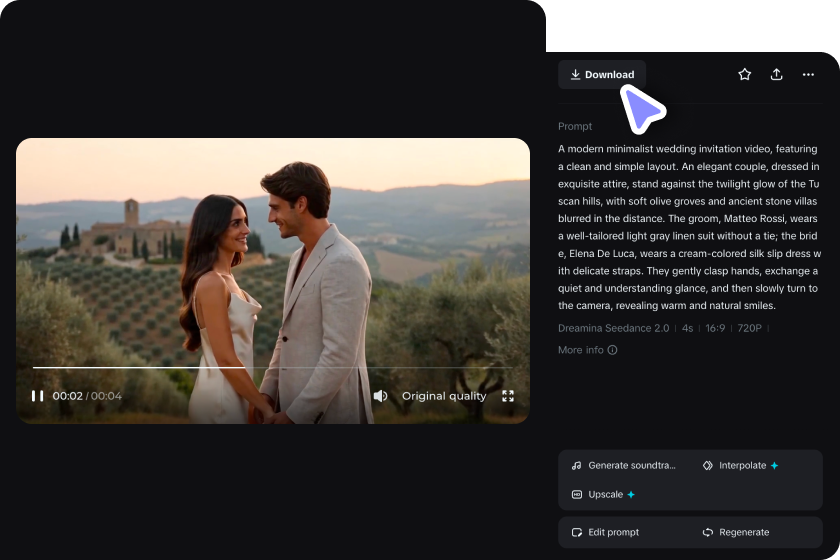Click the '00:02' current time readout
Image resolution: width=840 pixels, height=560 pixels.
point(68,396)
